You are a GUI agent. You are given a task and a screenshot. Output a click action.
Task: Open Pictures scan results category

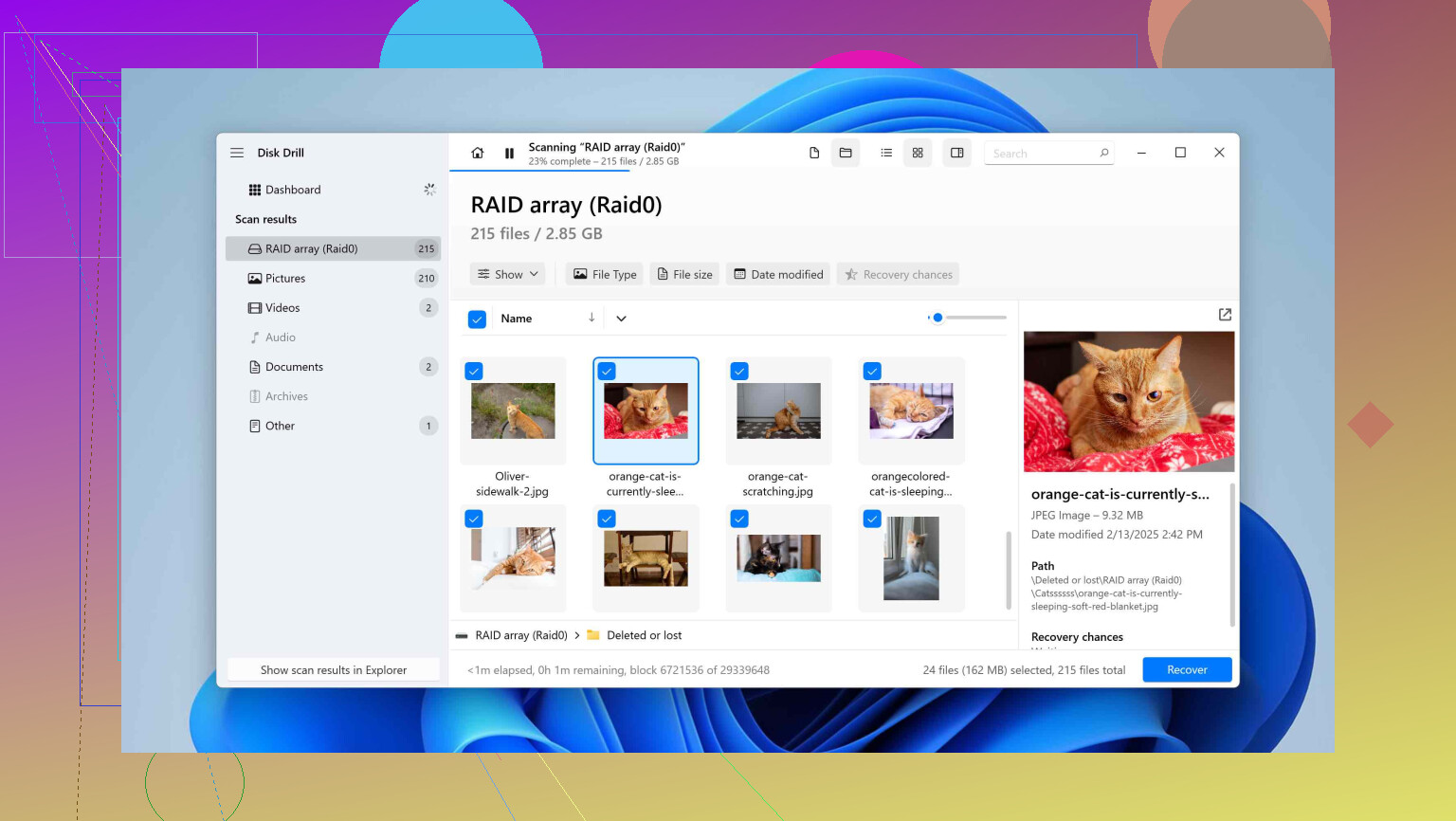[285, 279]
